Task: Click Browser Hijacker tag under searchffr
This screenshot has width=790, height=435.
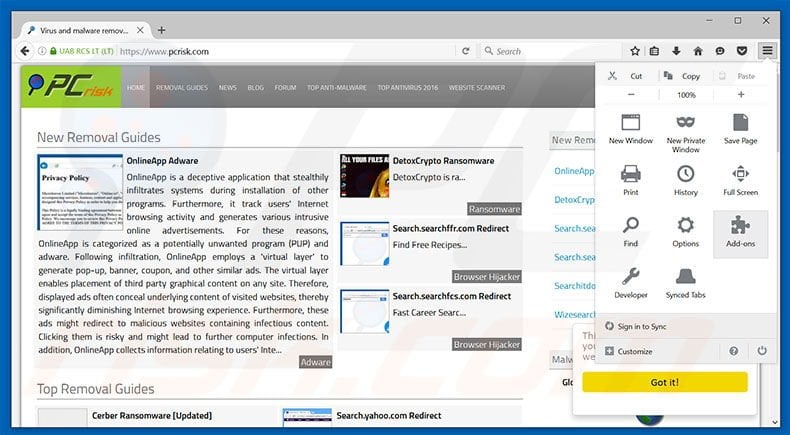Action: click(x=487, y=277)
